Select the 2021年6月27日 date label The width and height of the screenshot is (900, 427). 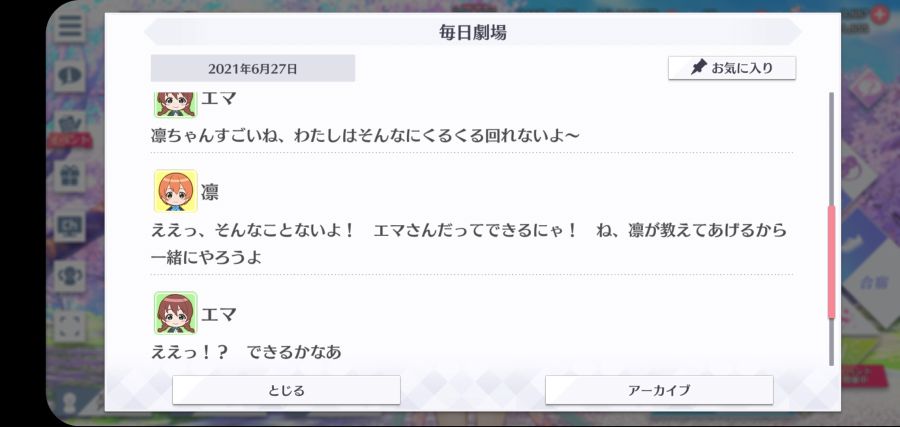(x=253, y=69)
